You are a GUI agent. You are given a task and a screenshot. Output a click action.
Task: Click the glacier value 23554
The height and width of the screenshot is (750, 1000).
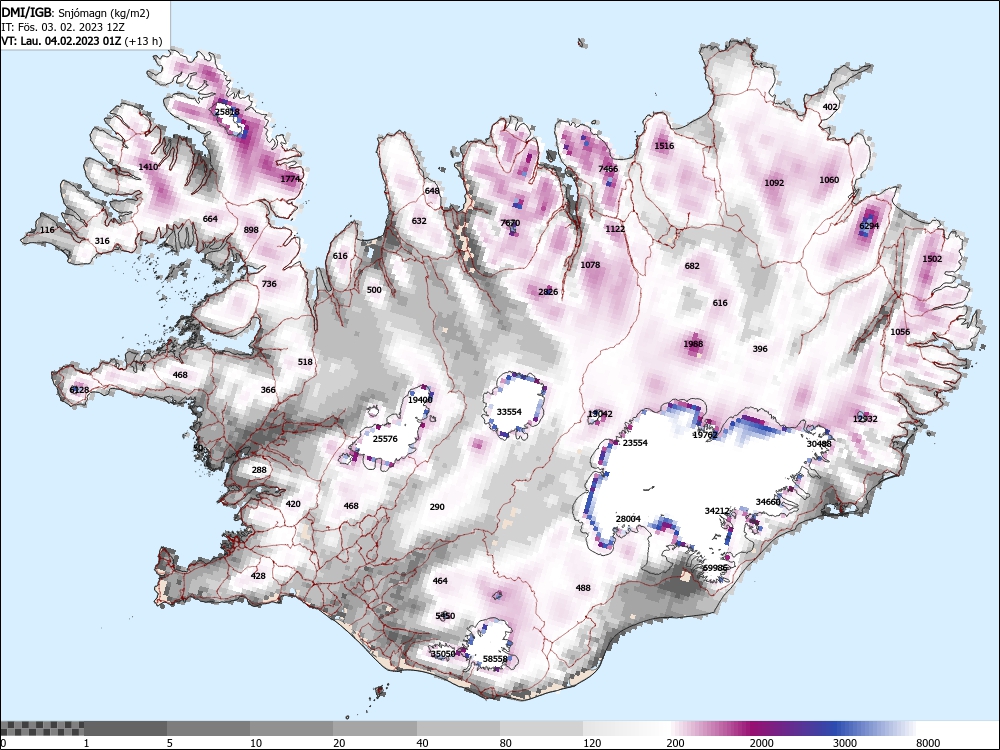pos(635,443)
